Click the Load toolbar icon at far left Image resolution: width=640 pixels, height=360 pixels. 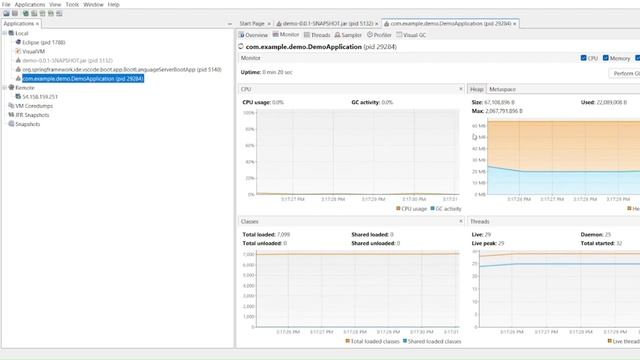[6, 13]
